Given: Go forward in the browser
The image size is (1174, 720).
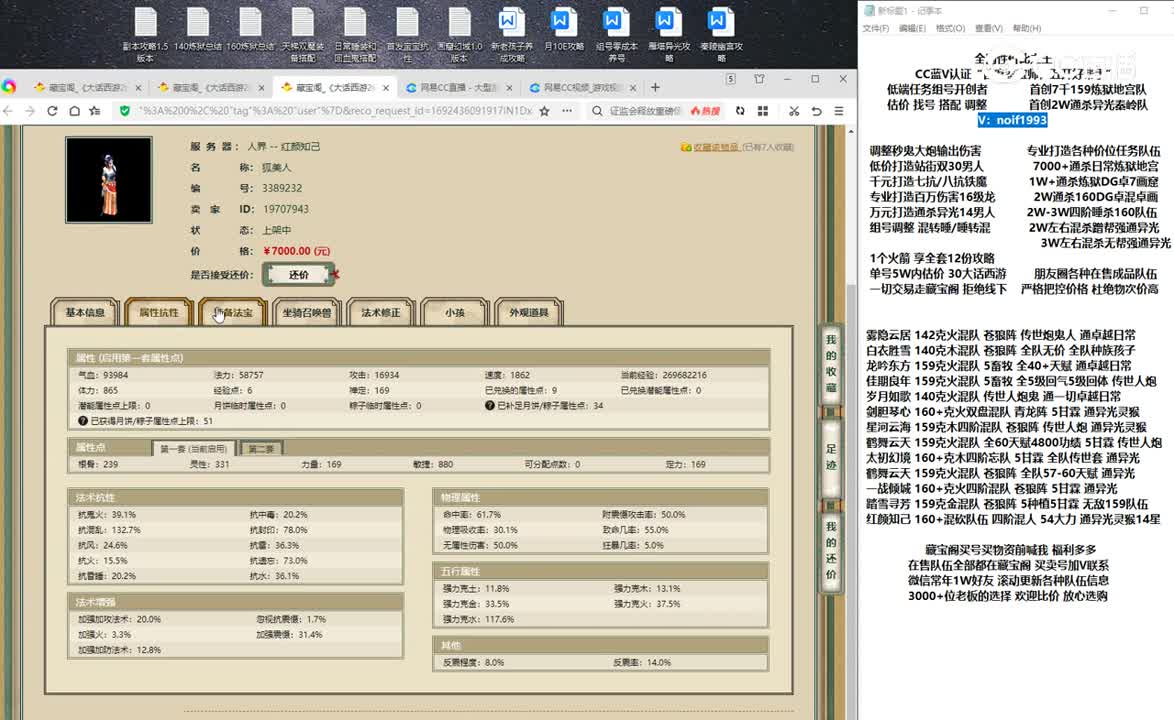Looking at the screenshot, I should coord(30,111).
